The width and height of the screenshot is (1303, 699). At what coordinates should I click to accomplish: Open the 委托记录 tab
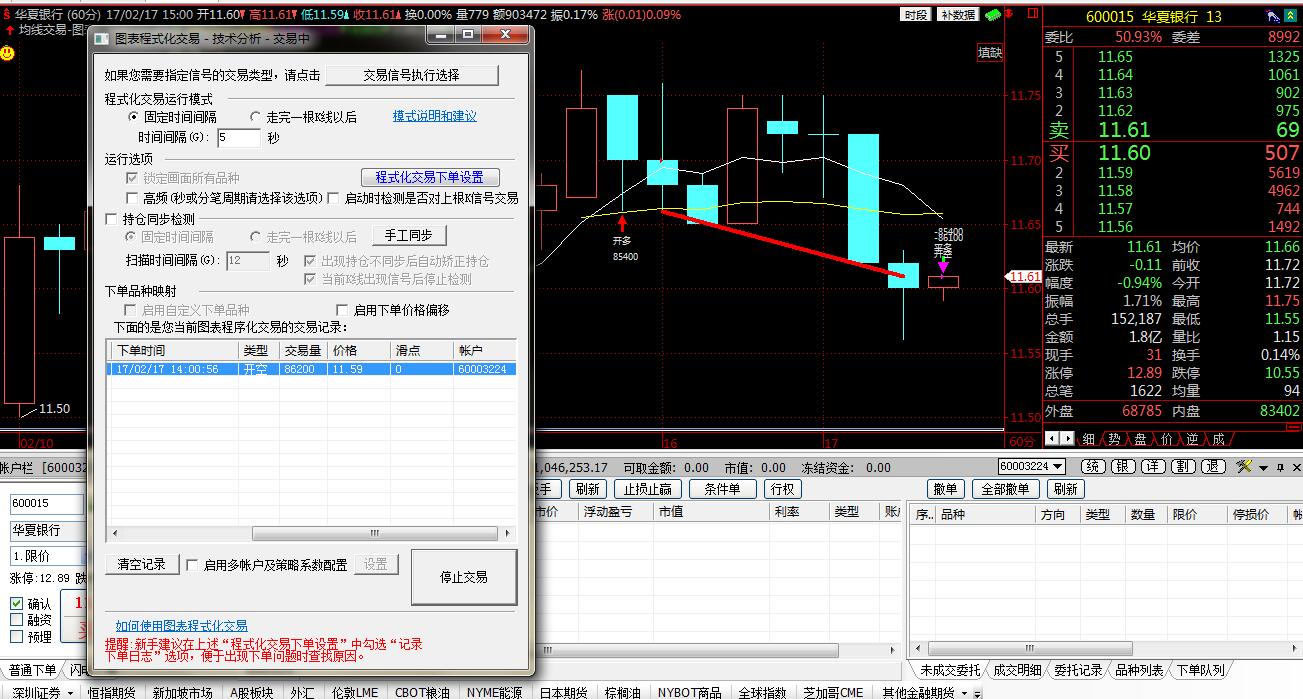[1078, 670]
